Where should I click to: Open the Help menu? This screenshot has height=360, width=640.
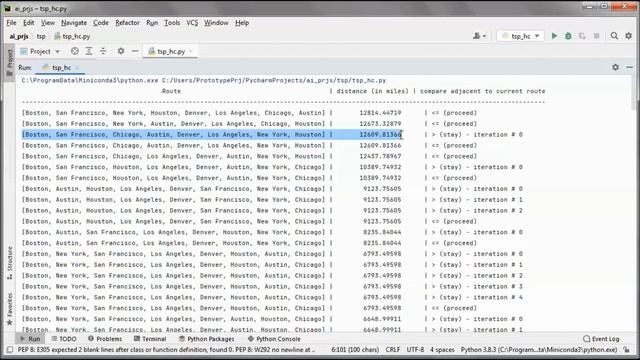click(242, 23)
